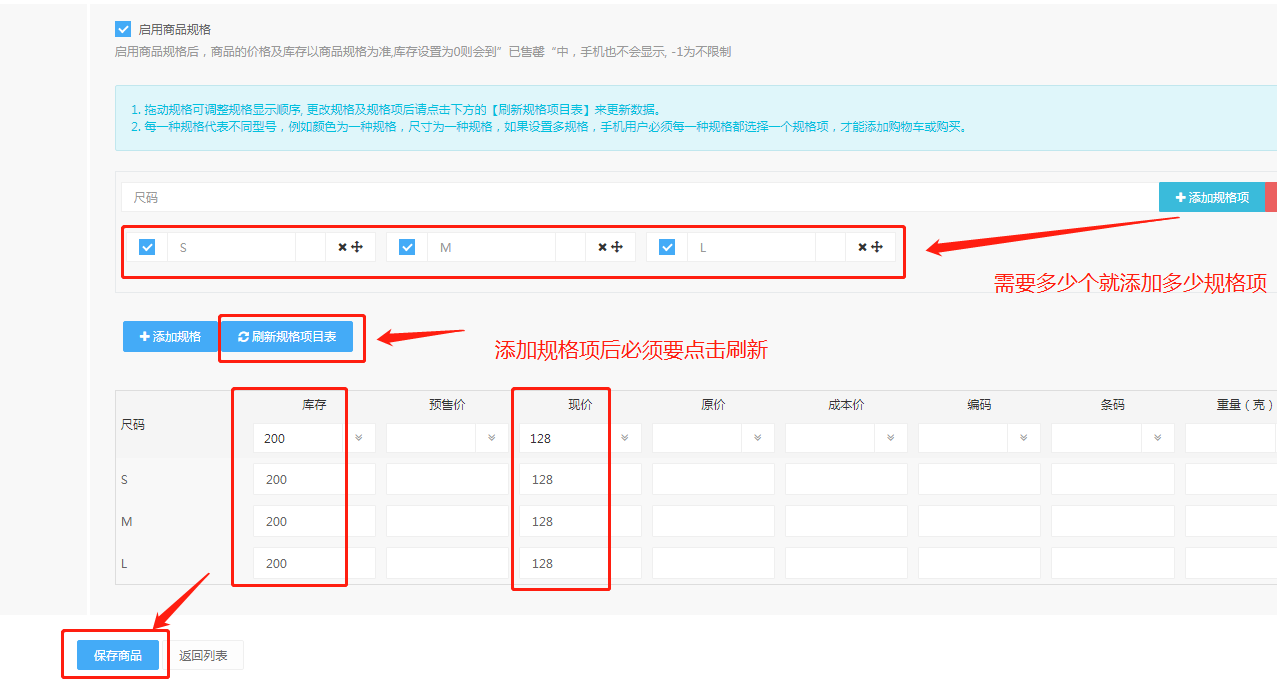Edit 库存 field in row L
Image resolution: width=1277 pixels, height=681 pixels.
point(314,563)
